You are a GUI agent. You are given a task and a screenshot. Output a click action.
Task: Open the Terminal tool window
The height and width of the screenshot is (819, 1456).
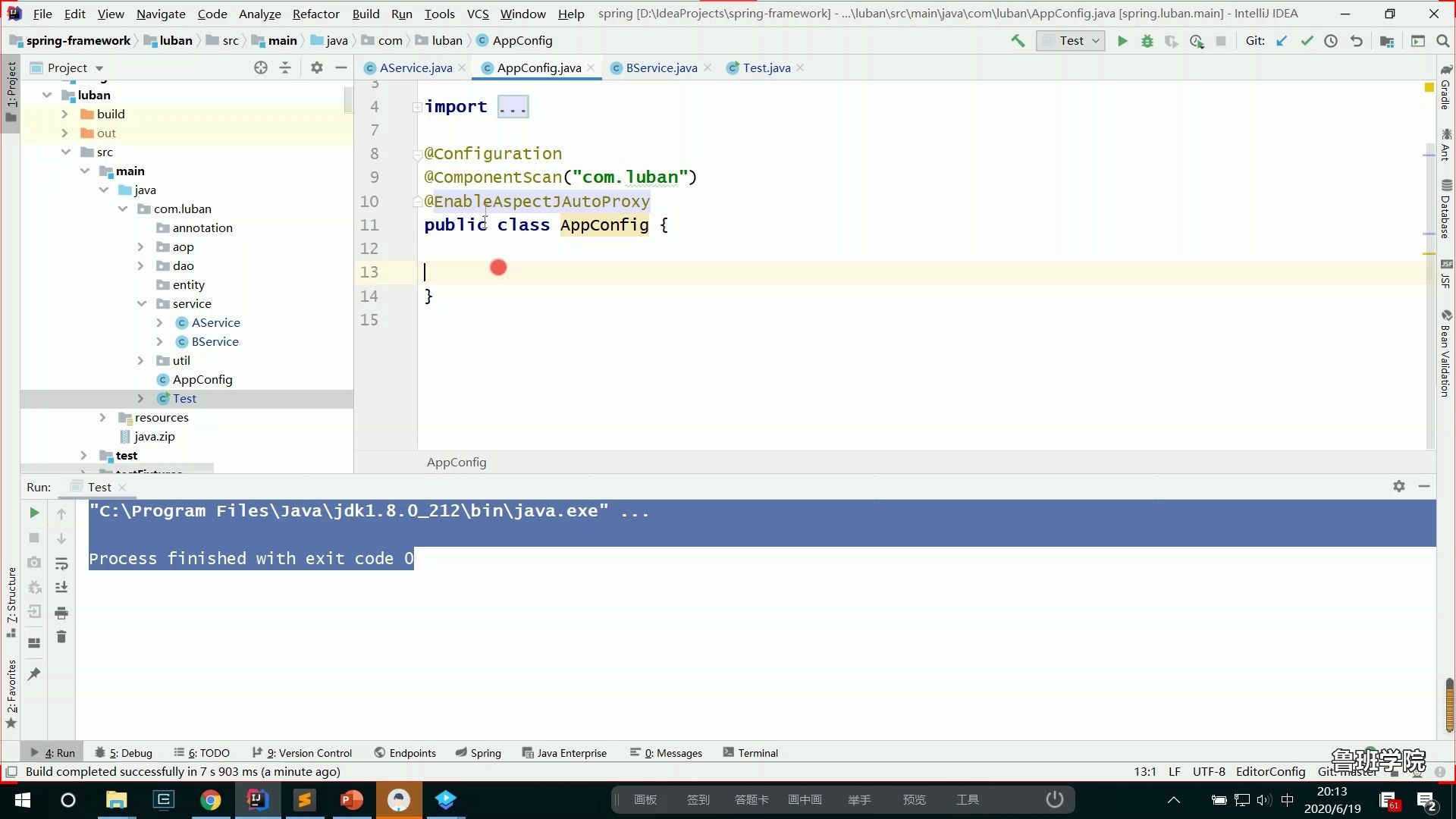(751, 753)
